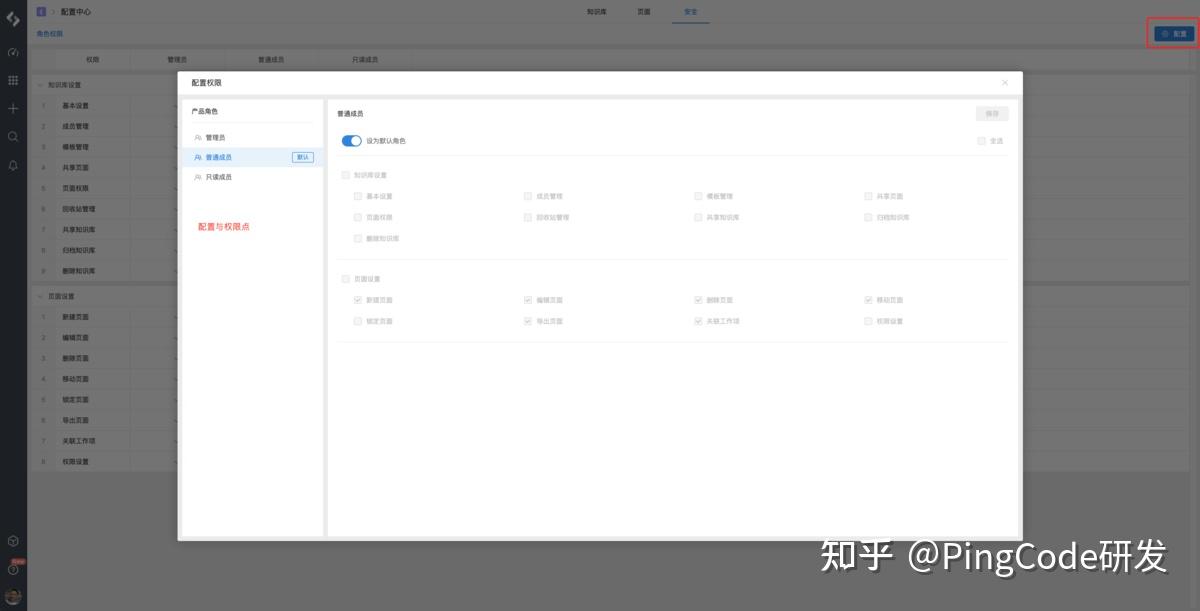Open the apps grid icon in left sidebar
The width and height of the screenshot is (1200, 611).
(x=13, y=78)
